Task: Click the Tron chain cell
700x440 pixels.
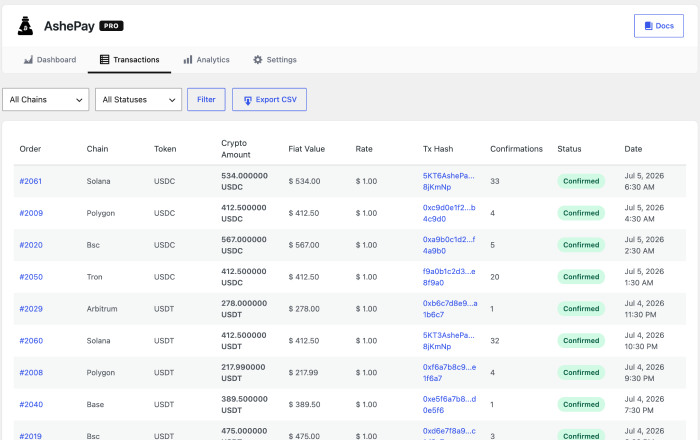Action: coord(94,277)
